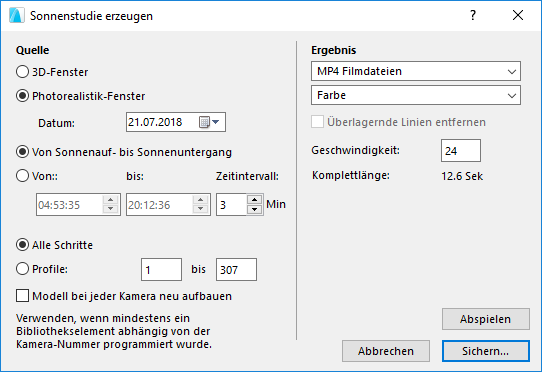Click the Profile end field showing 307
This screenshot has width=542, height=372.
point(236,269)
